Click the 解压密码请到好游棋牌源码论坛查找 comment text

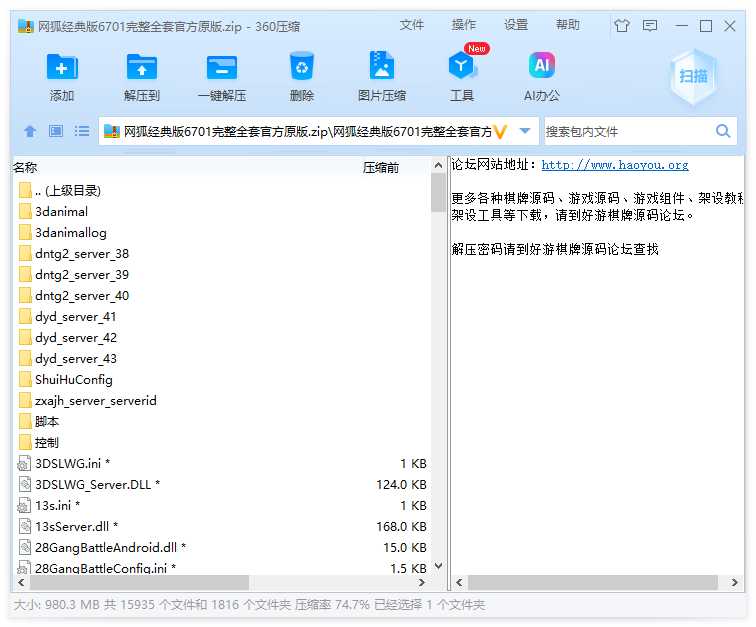pos(555,249)
